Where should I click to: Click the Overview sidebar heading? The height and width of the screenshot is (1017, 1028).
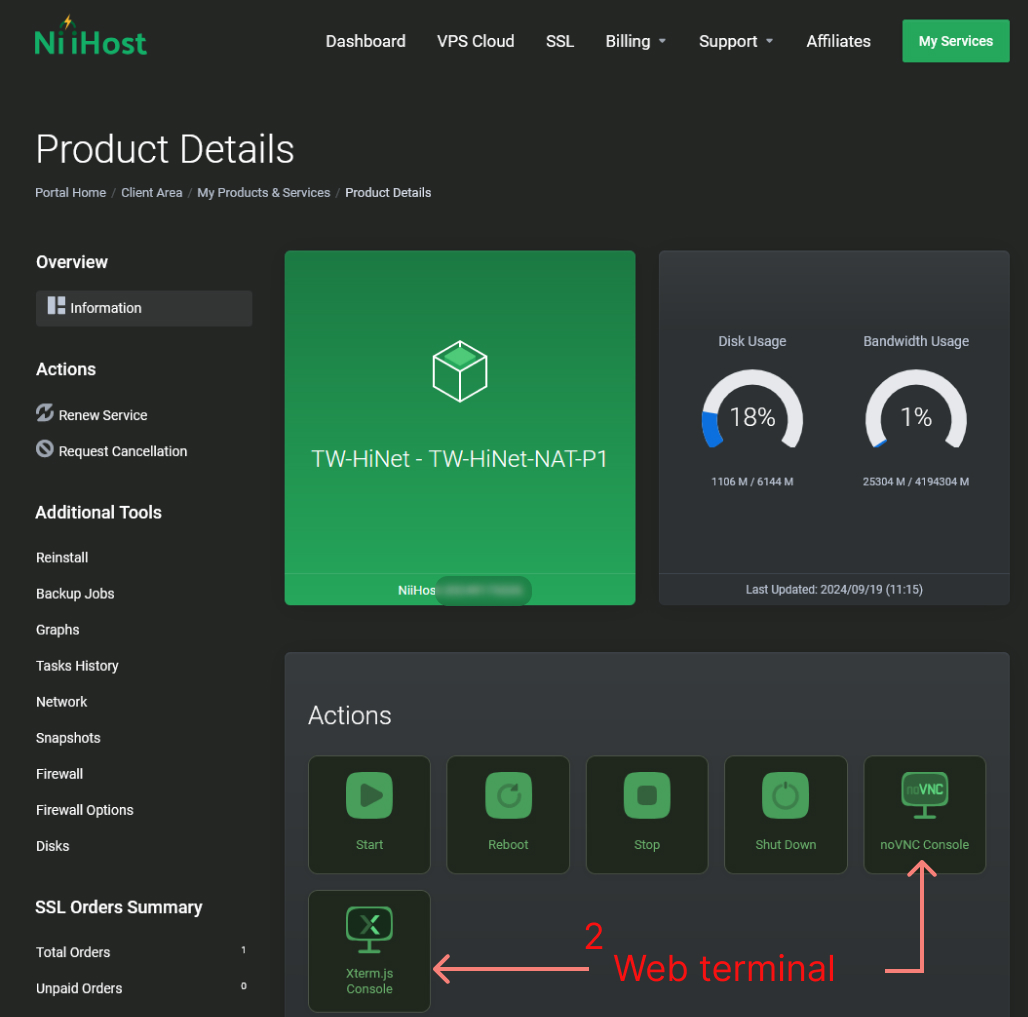coord(72,262)
